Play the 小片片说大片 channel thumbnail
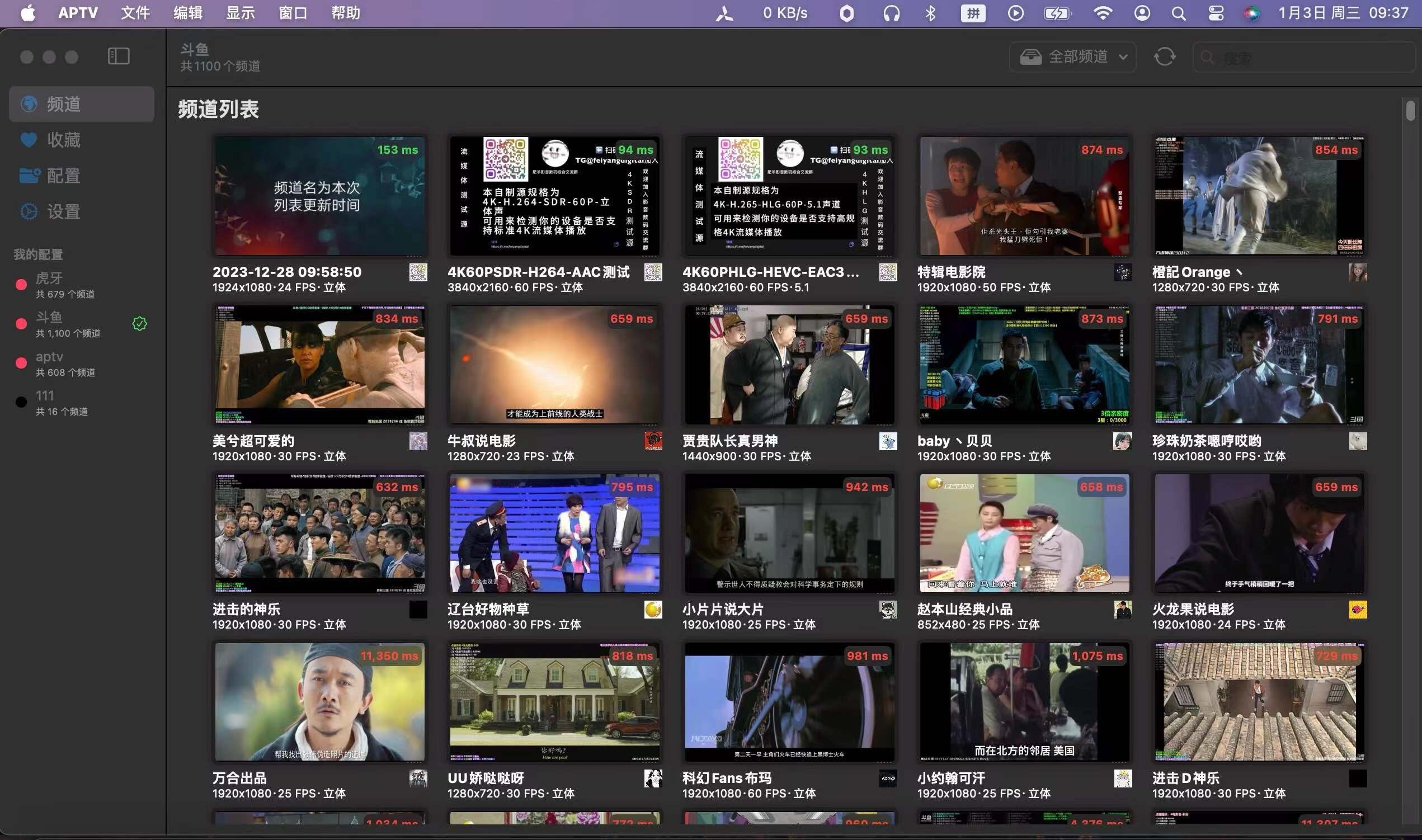This screenshot has width=1422, height=840. 790,533
